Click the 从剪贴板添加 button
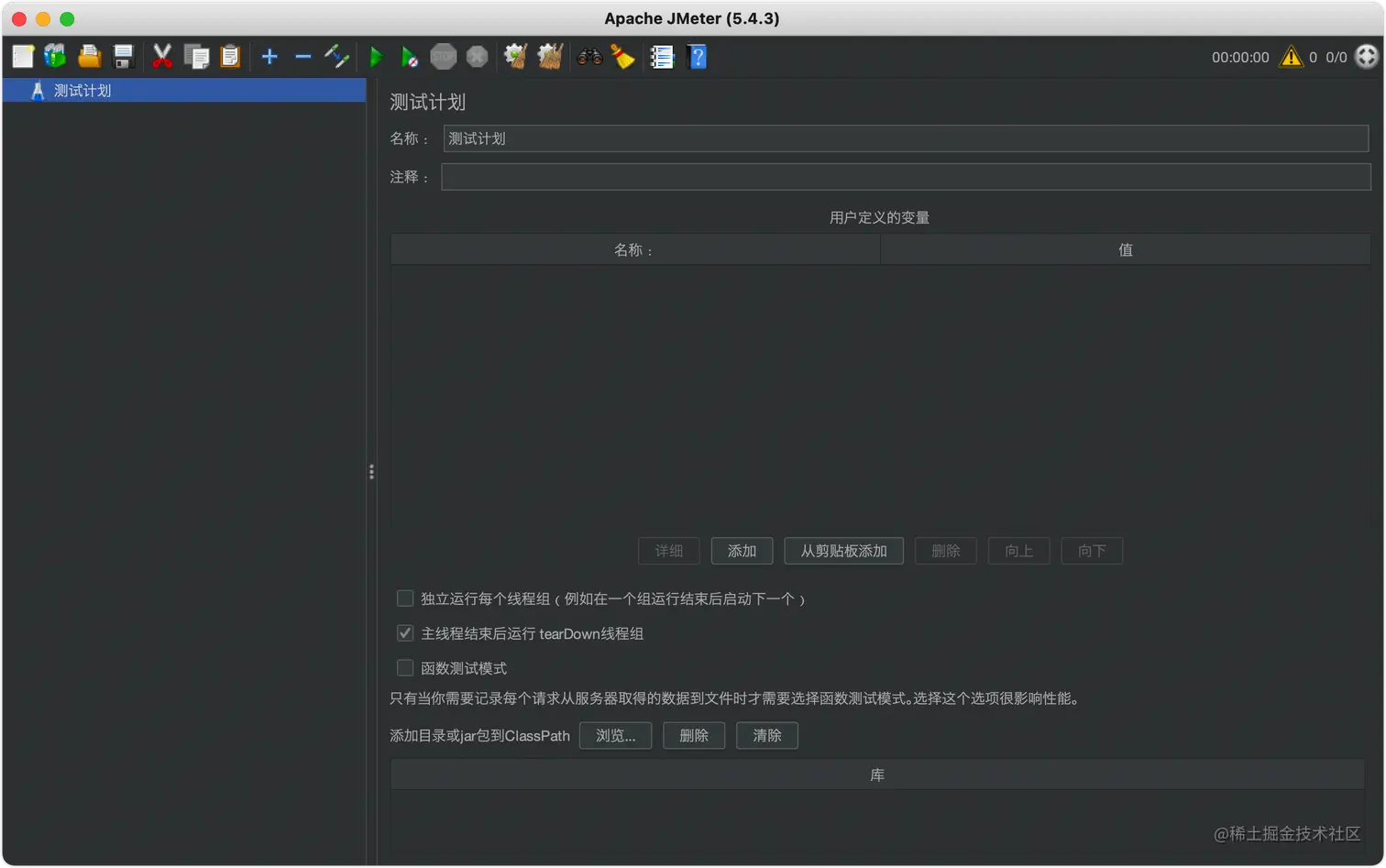The width and height of the screenshot is (1386, 868). pos(842,551)
